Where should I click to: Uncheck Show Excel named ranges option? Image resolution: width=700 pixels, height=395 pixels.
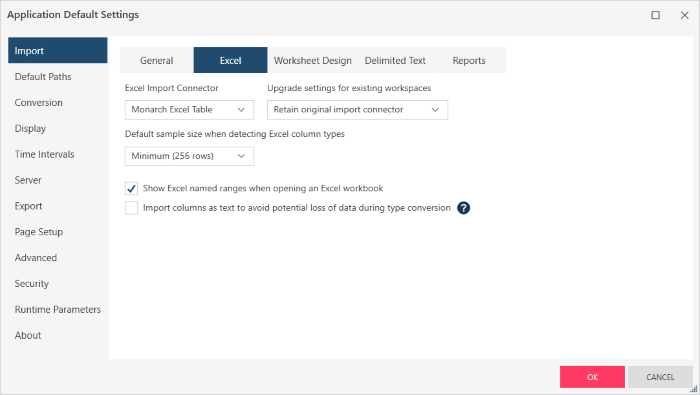click(131, 188)
